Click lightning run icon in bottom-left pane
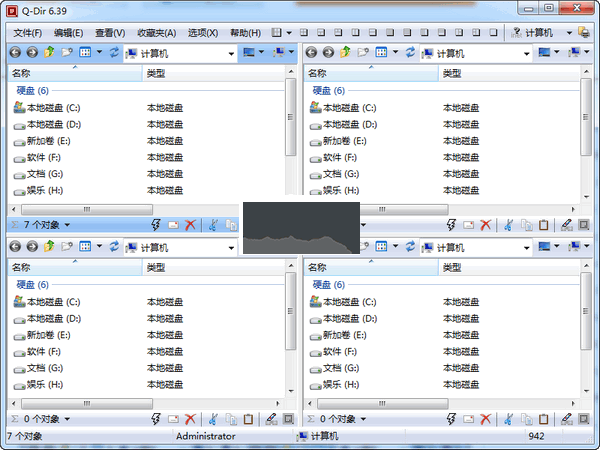Viewport: 600px width, 450px height. point(157,420)
